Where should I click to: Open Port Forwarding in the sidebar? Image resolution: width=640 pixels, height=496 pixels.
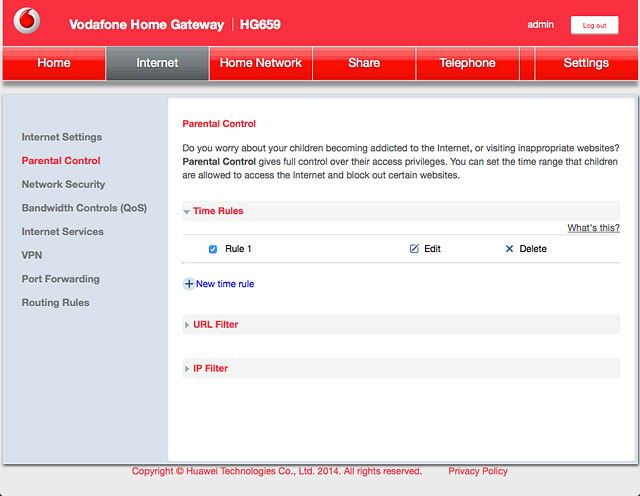[x=60, y=279]
